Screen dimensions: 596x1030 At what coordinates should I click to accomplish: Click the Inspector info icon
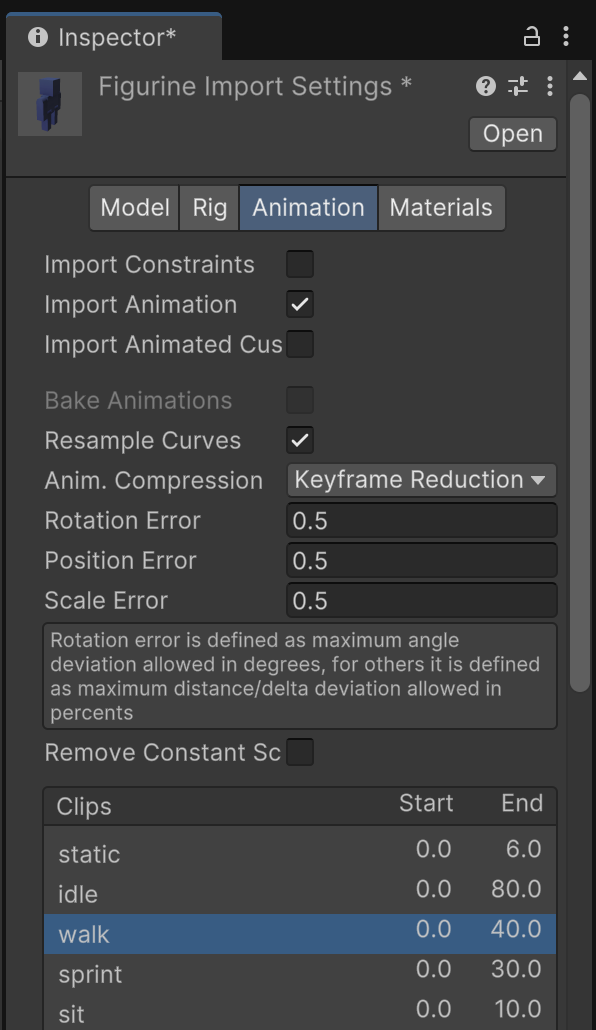coord(38,37)
